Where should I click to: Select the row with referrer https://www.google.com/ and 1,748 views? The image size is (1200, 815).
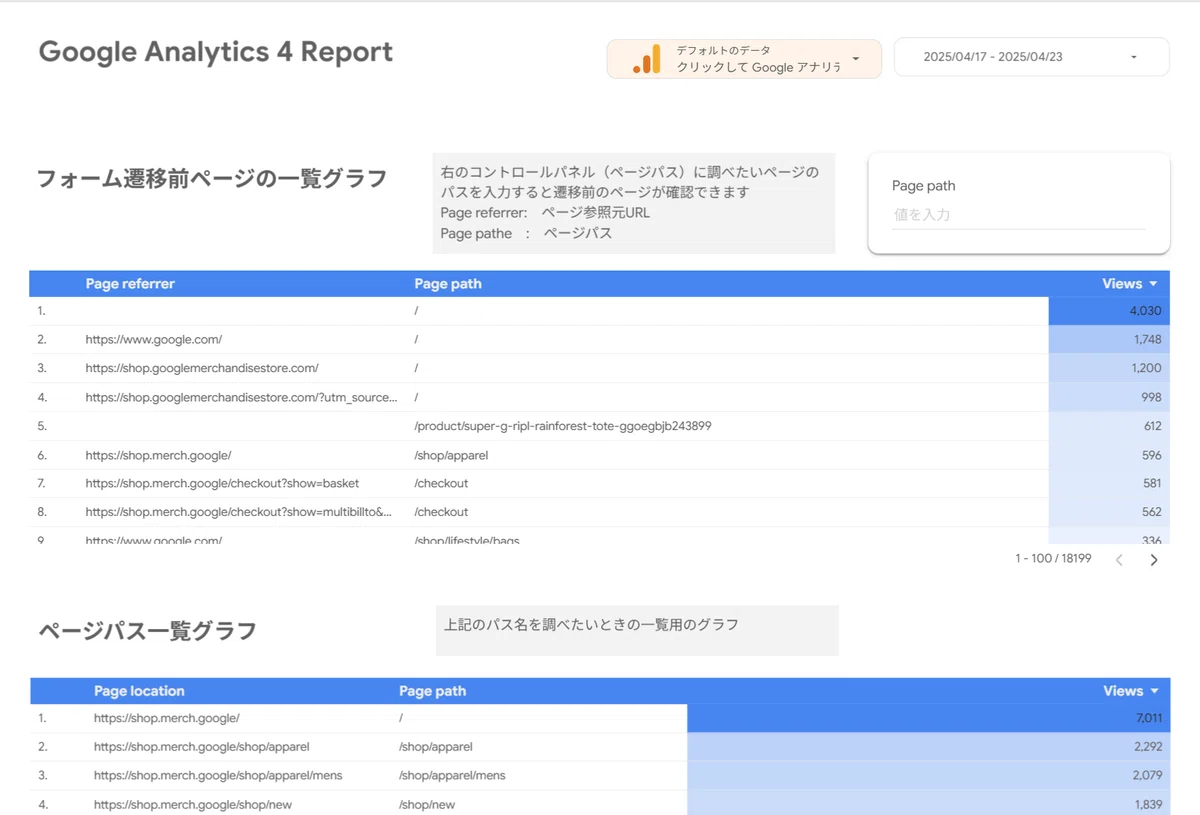click(599, 340)
